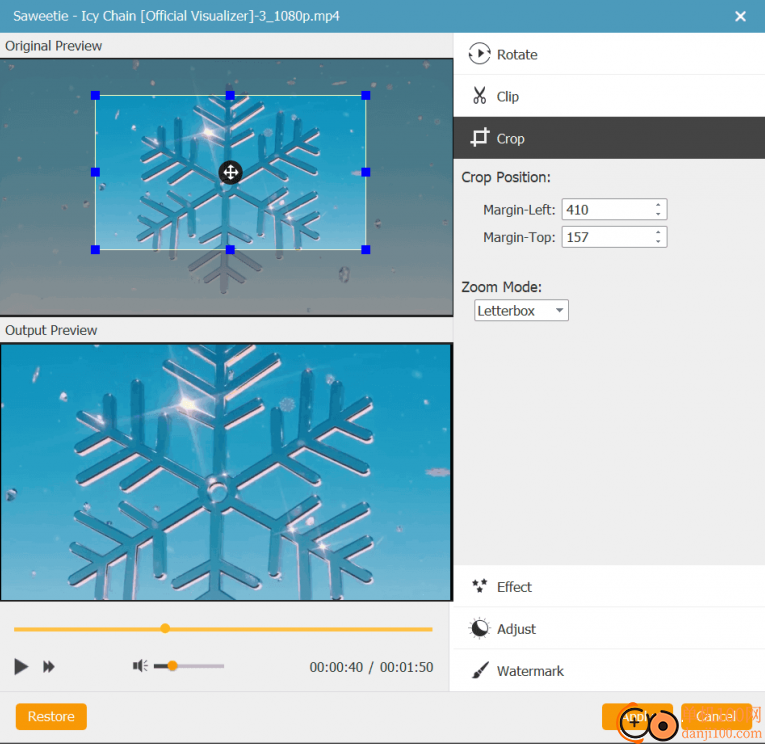Click the Apply button
The height and width of the screenshot is (744, 765).
click(637, 716)
